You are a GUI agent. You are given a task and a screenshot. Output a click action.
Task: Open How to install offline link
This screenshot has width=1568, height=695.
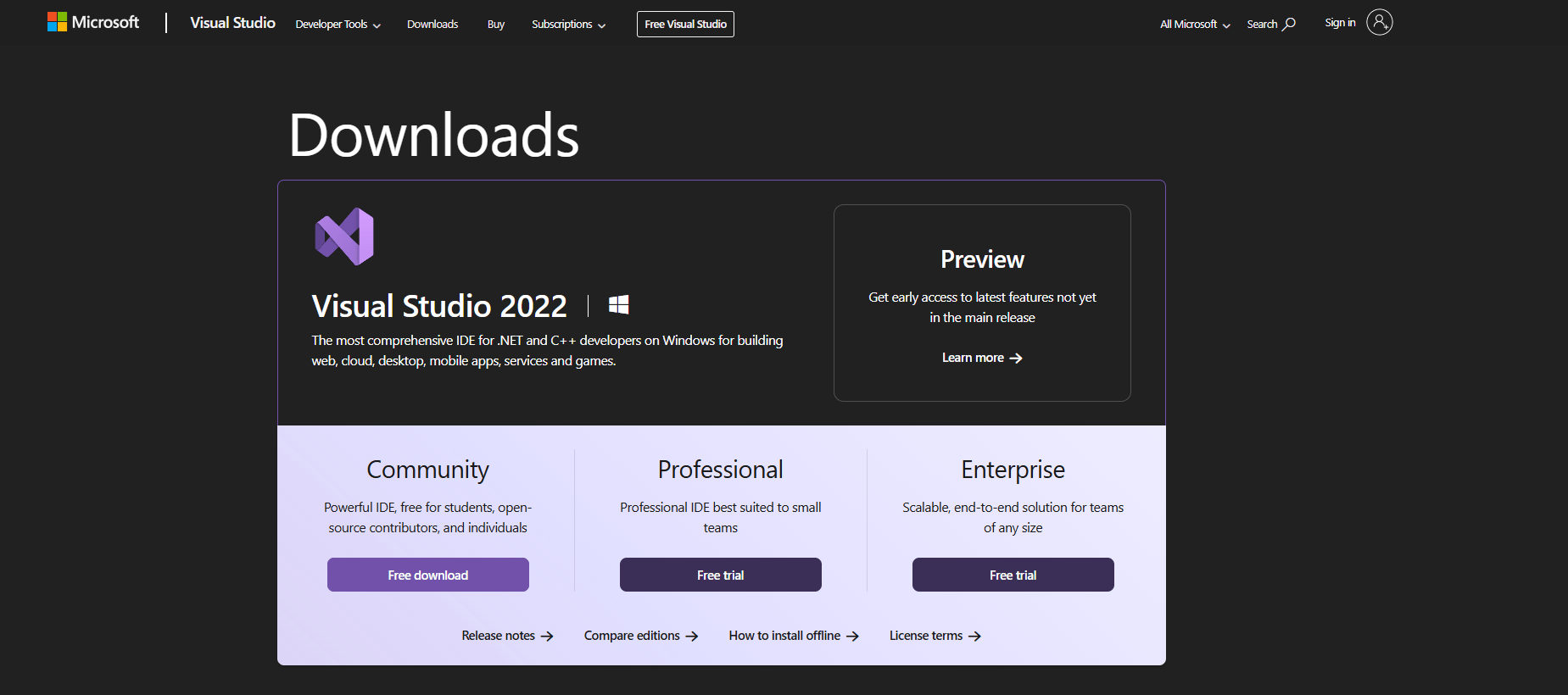pyautogui.click(x=794, y=636)
